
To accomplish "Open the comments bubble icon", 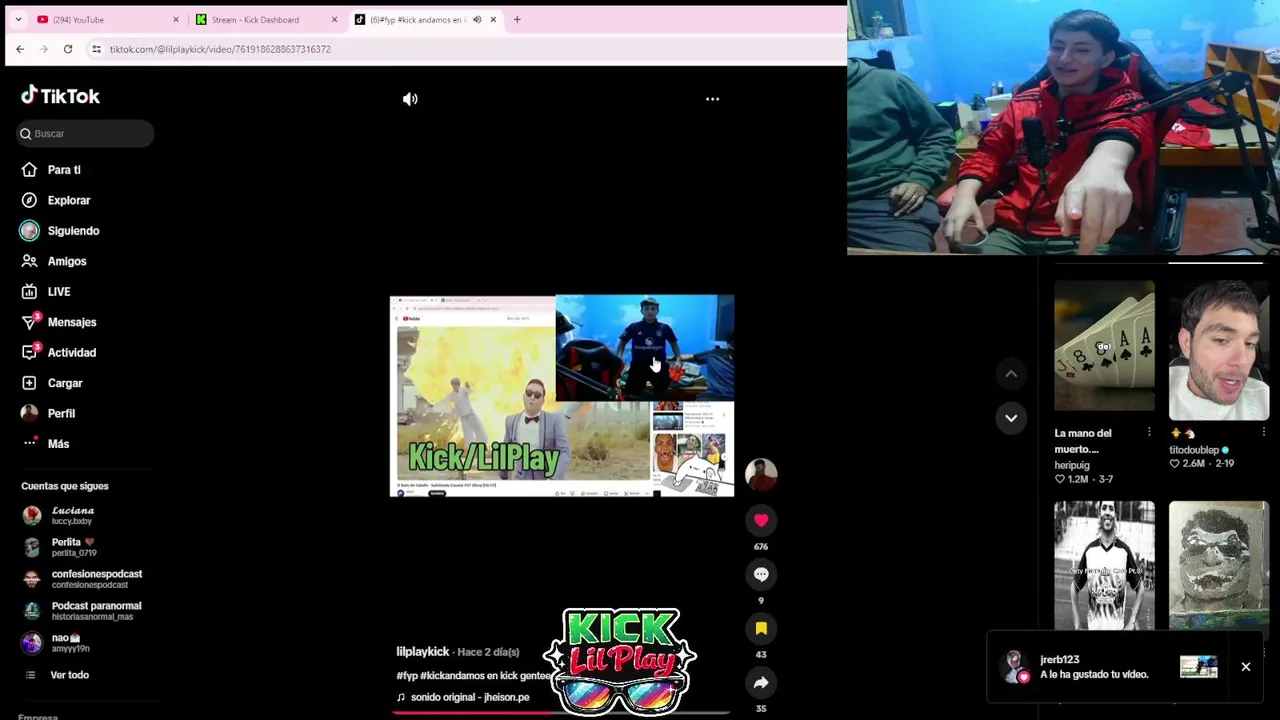I will (x=761, y=574).
